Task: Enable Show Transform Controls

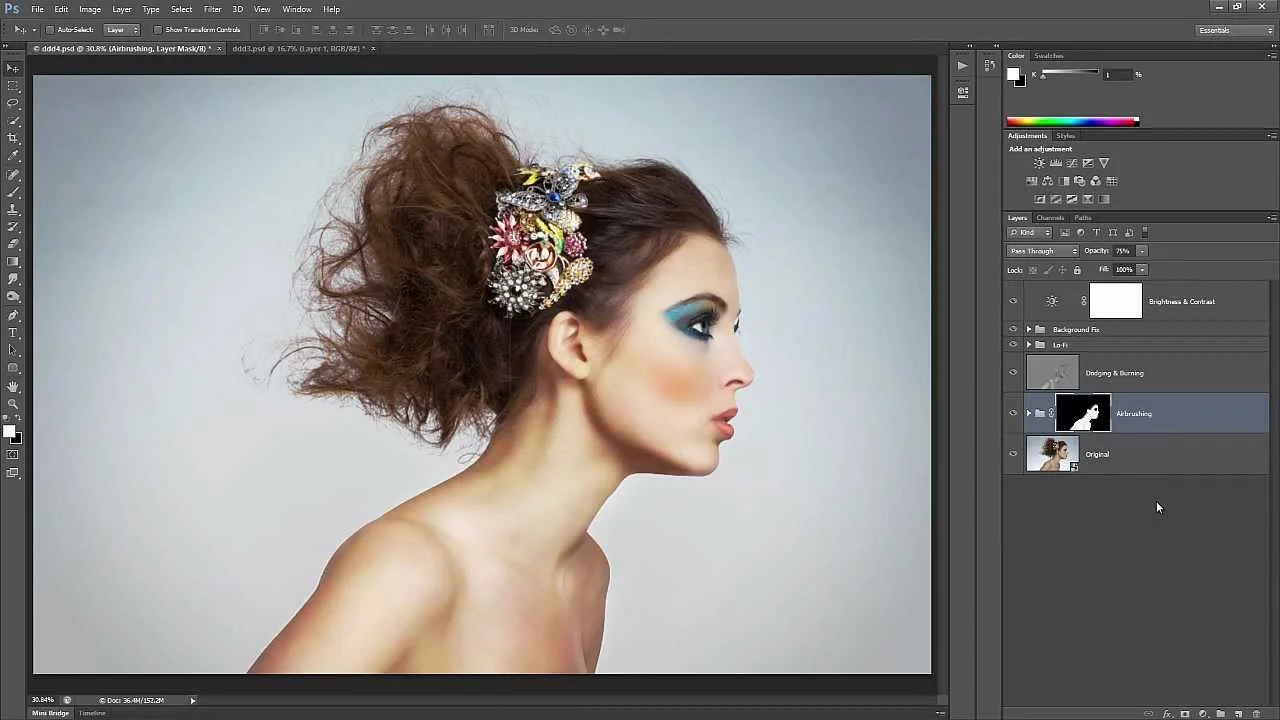Action: pyautogui.click(x=157, y=29)
